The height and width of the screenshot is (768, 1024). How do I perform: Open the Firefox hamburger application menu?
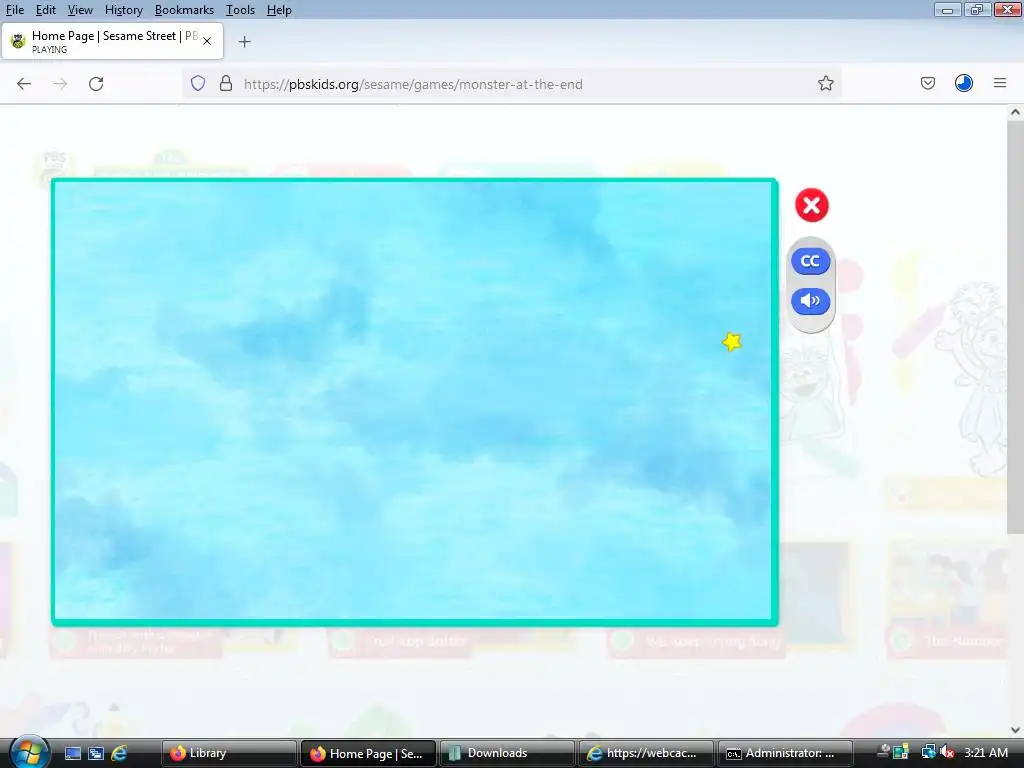click(1000, 84)
